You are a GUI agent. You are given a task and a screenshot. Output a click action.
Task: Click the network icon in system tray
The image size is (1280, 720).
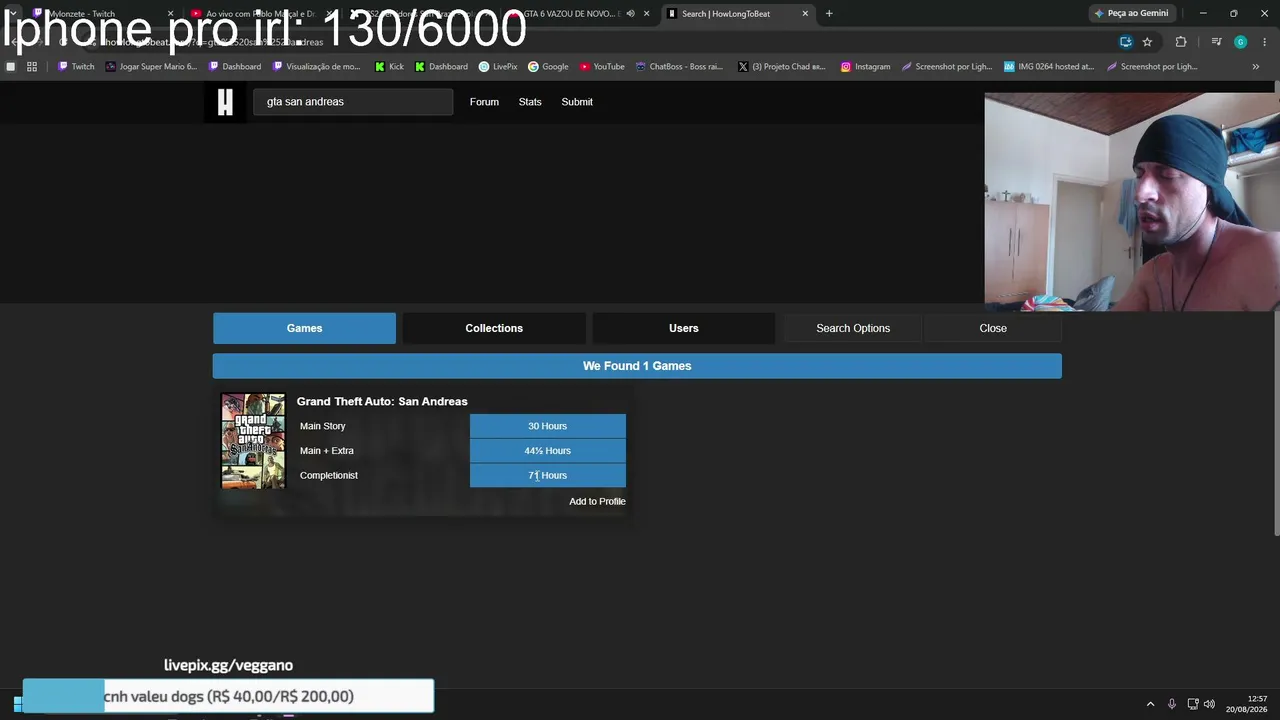[1193, 704]
